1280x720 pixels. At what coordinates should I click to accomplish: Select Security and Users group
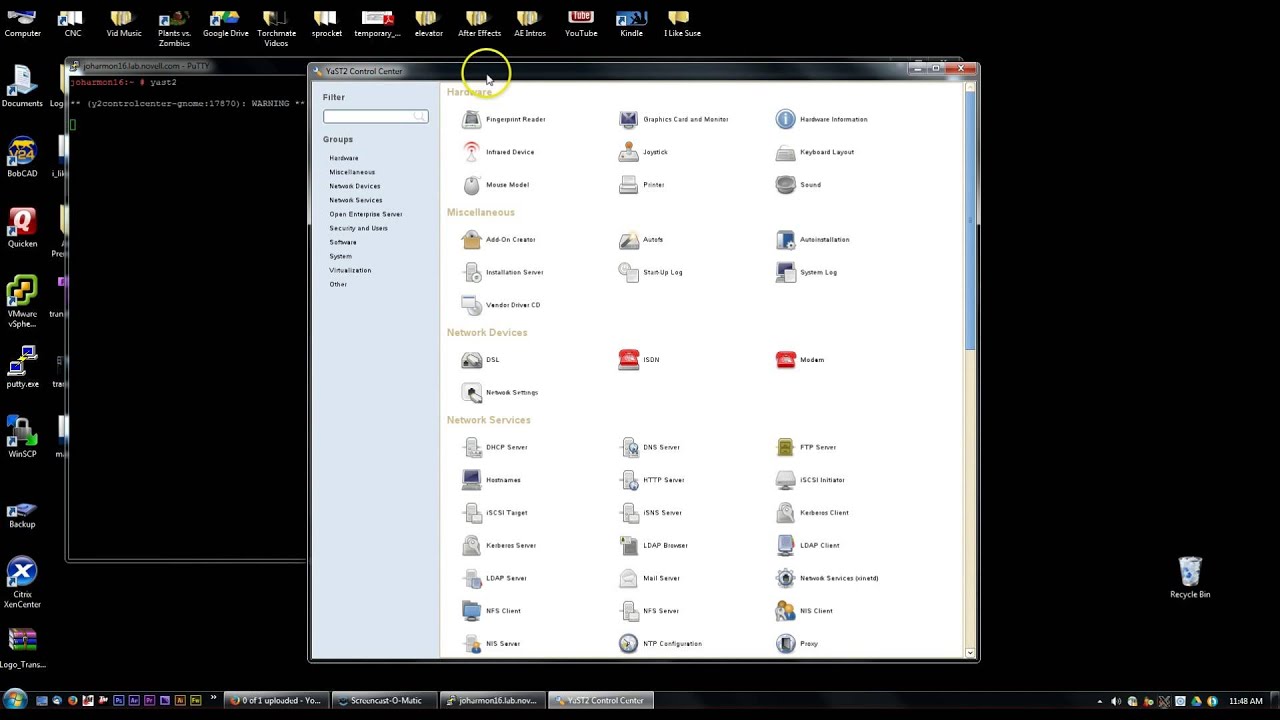358,228
